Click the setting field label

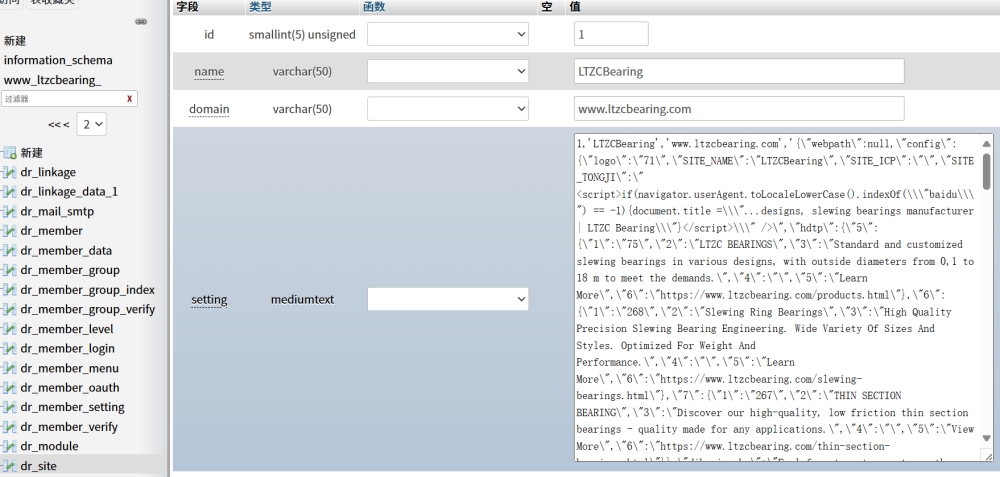[209, 300]
